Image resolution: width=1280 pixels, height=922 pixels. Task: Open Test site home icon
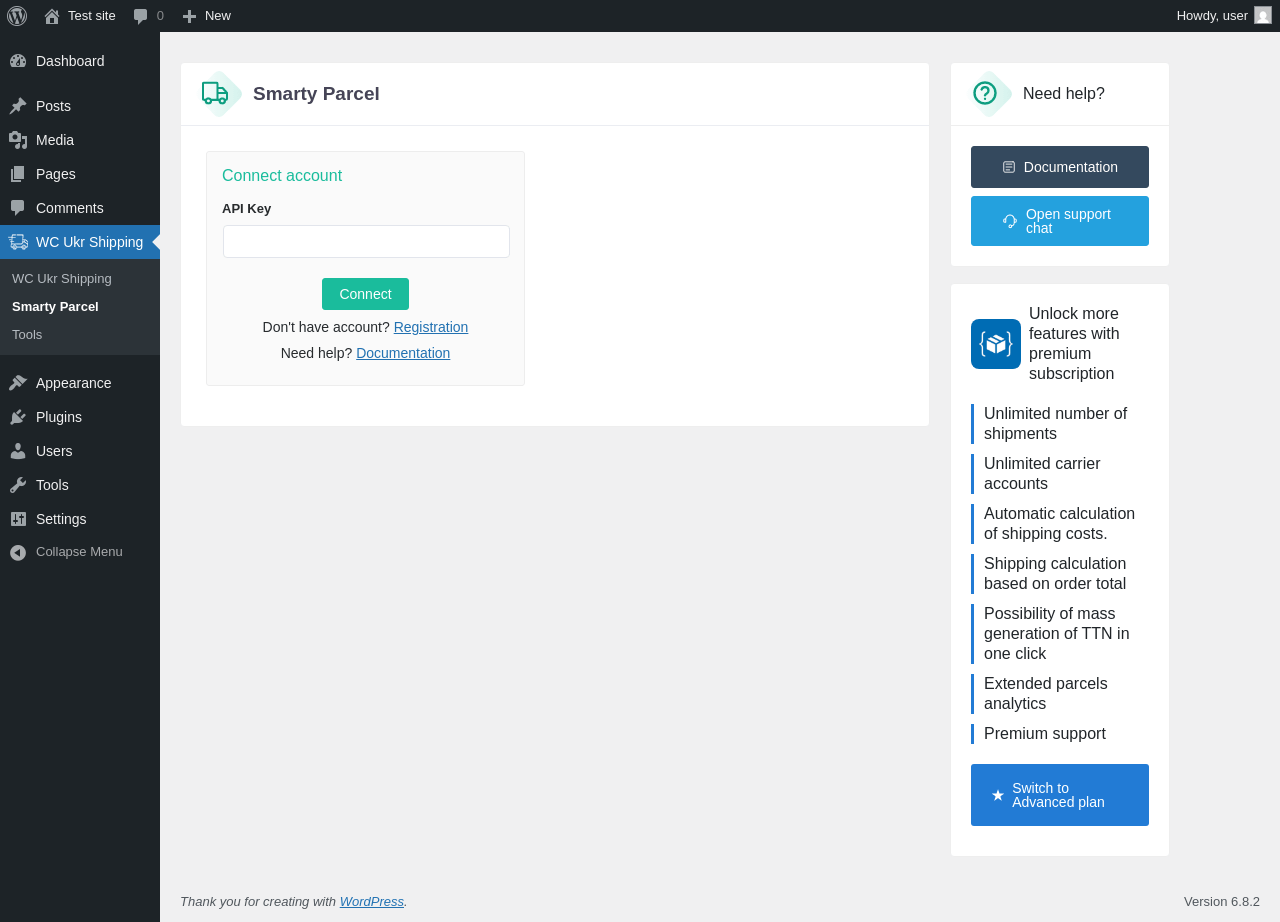click(52, 16)
